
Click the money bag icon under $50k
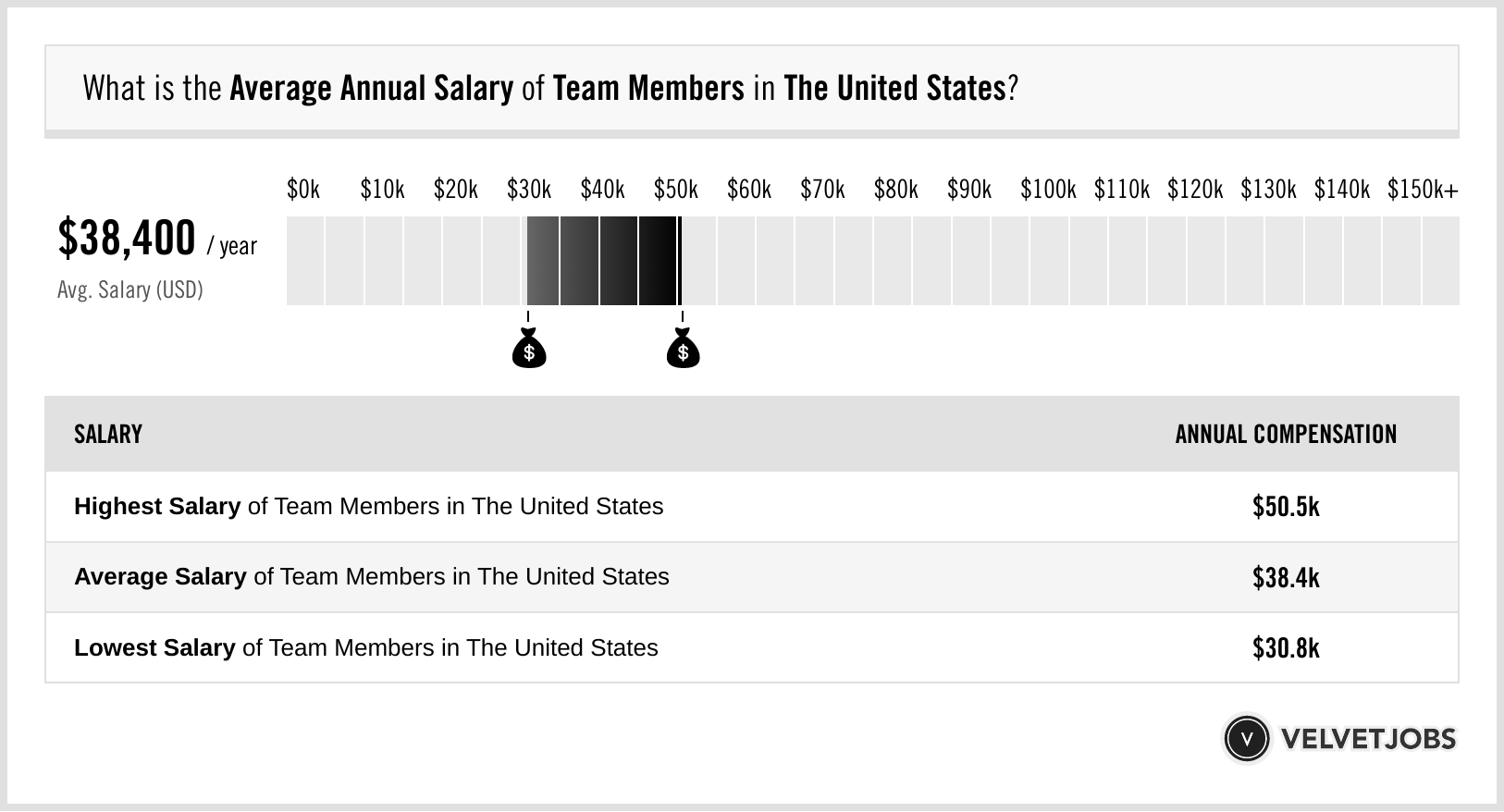tap(684, 351)
